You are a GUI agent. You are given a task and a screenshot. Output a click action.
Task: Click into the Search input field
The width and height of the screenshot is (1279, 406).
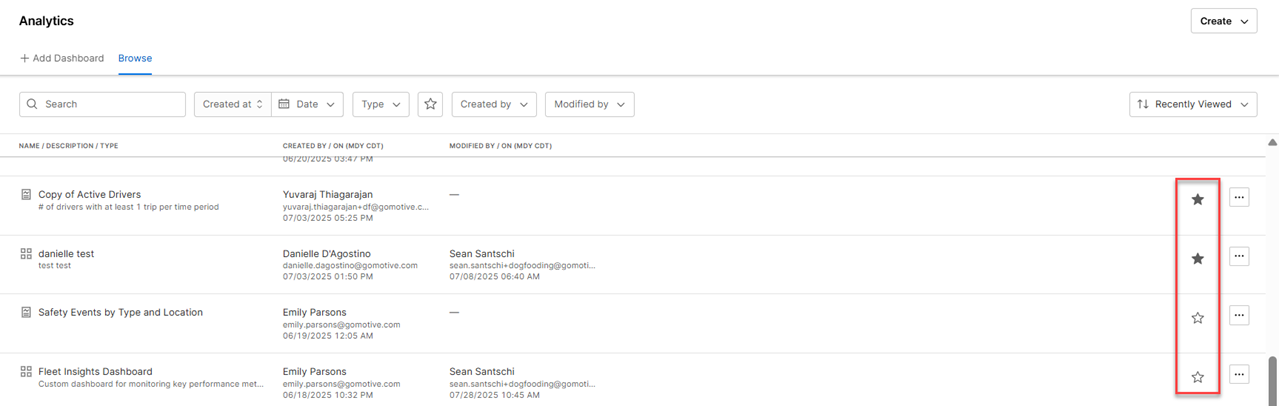tap(110, 104)
